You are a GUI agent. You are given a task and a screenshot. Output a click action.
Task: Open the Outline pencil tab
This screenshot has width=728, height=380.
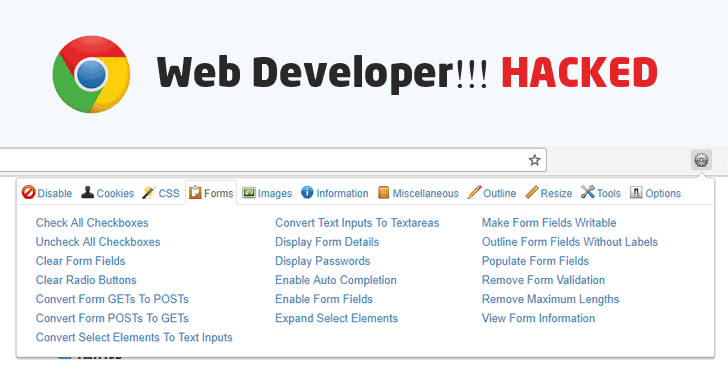tap(492, 193)
